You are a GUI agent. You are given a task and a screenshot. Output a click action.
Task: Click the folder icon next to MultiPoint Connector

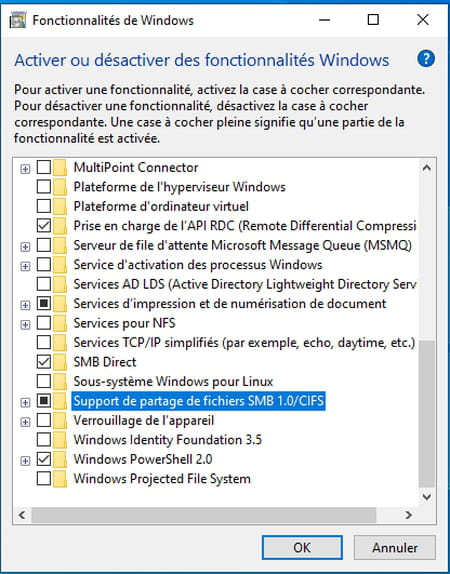60,168
